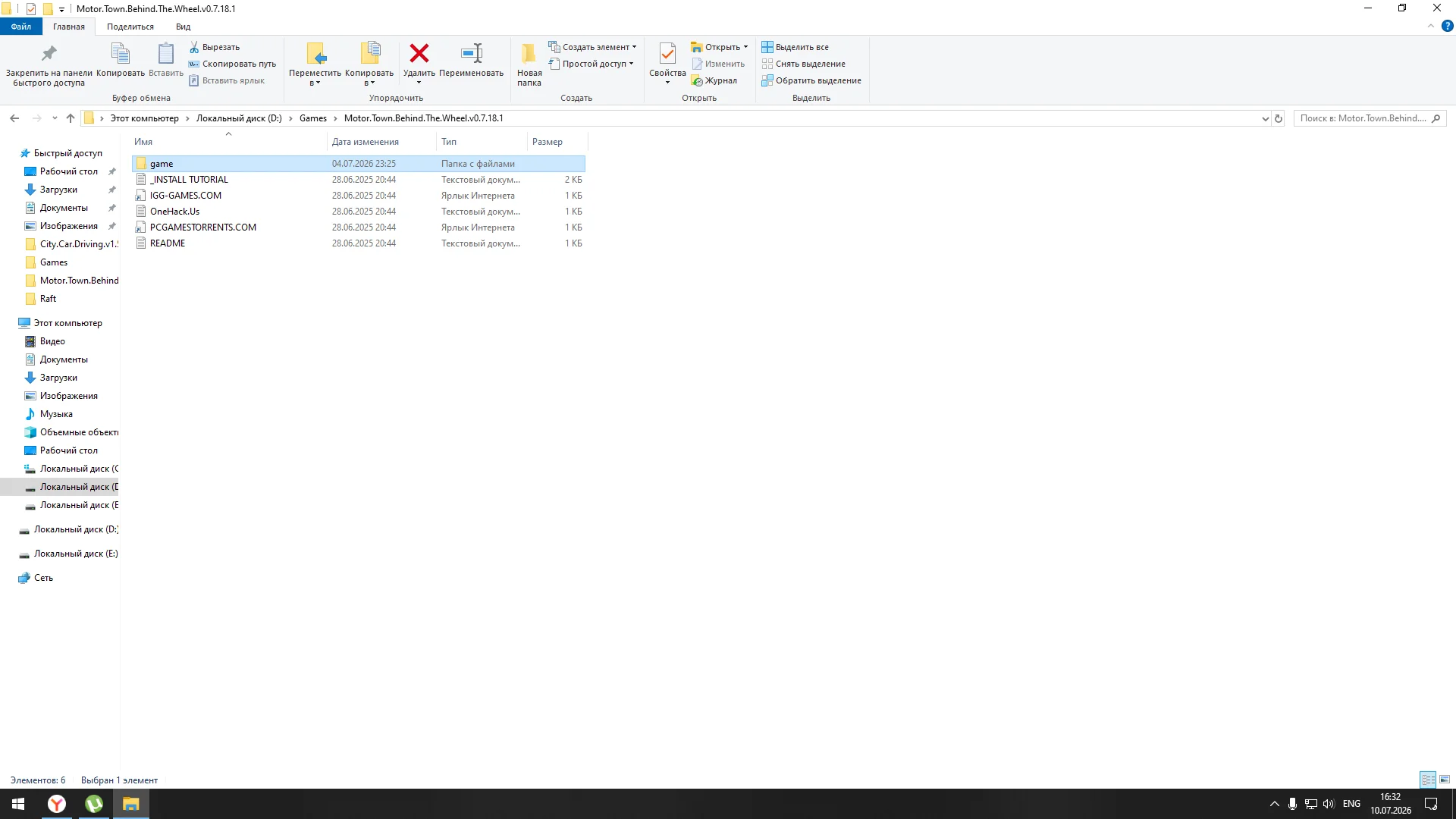Click Локальный диск (D:) breadcrumb
This screenshot has width=1456, height=819.
pyautogui.click(x=239, y=118)
